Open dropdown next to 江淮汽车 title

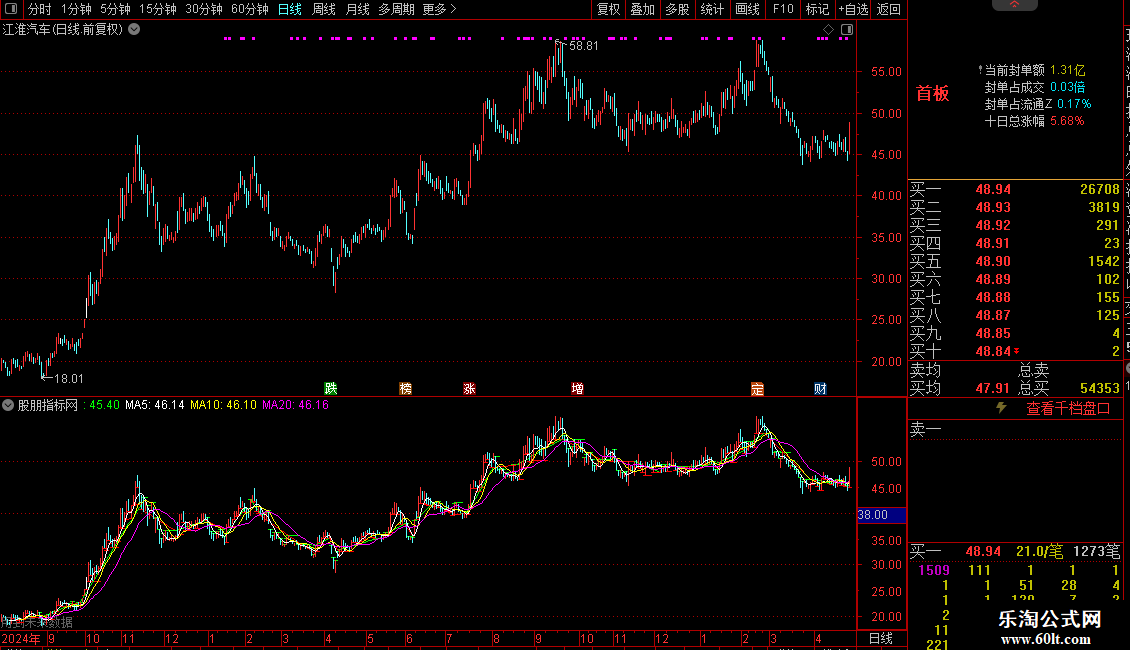tap(134, 29)
